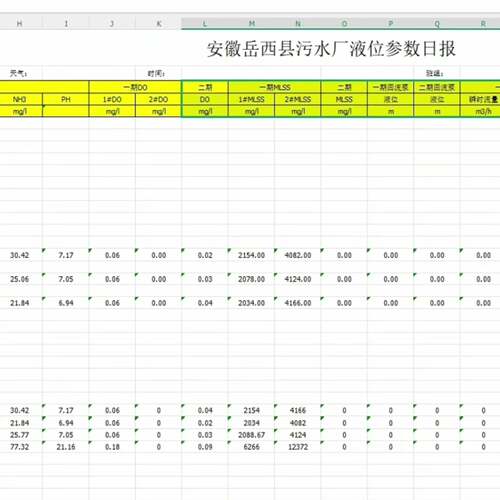Select column L header
500x500 pixels.
[x=205, y=23]
